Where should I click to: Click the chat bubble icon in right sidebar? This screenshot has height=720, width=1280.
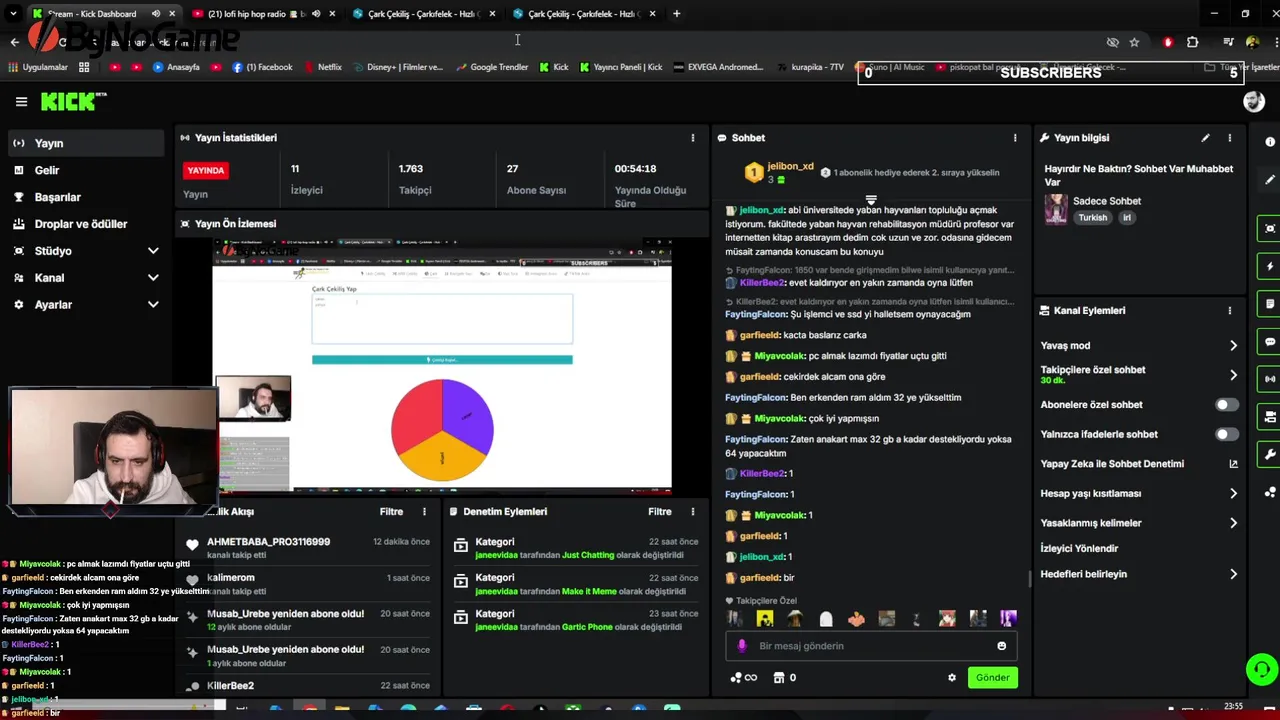(x=1270, y=342)
